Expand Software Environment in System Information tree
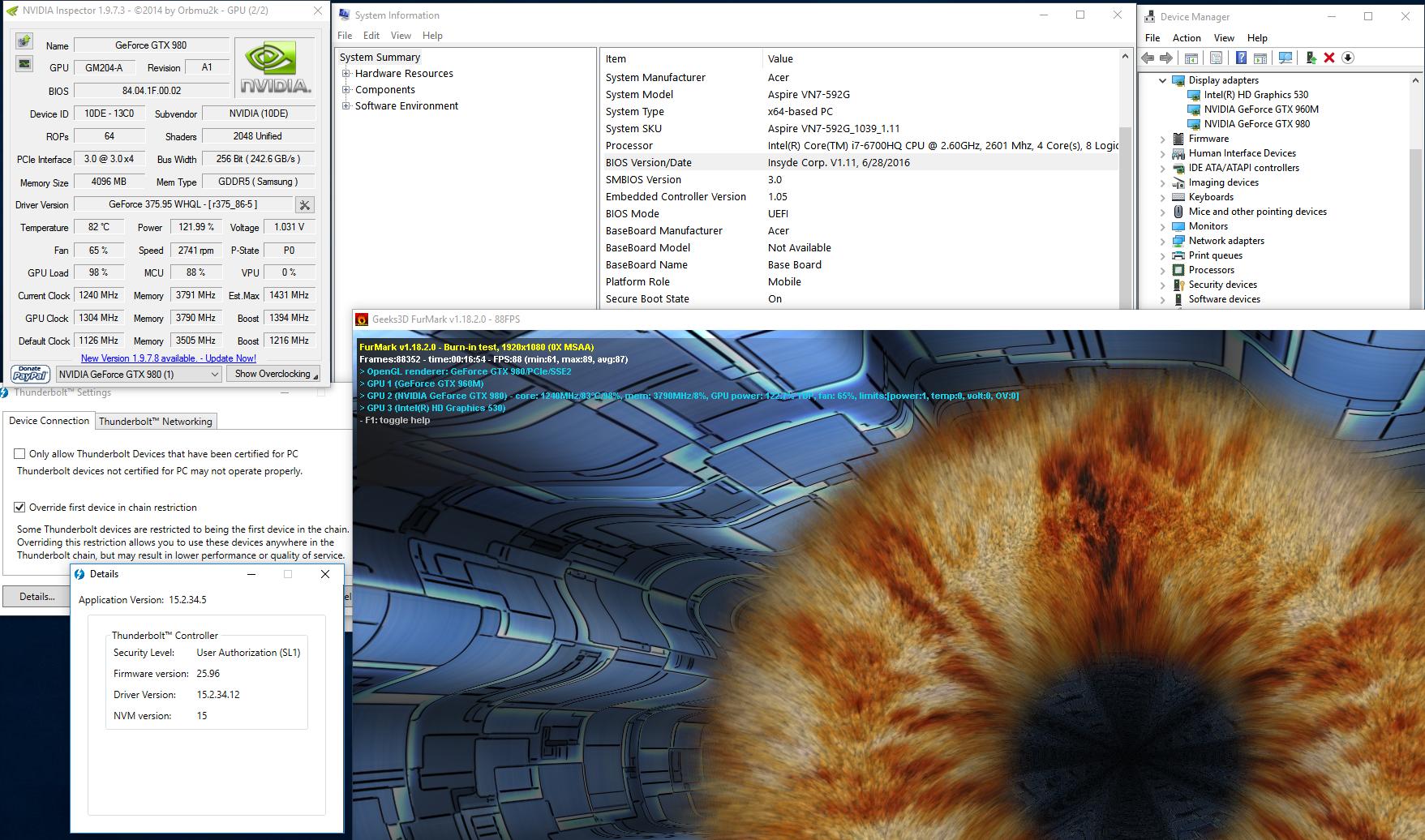 (x=346, y=106)
